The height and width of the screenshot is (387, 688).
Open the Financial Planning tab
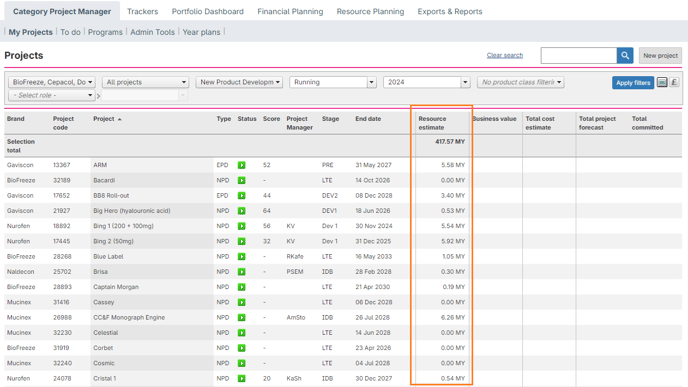pyautogui.click(x=290, y=11)
